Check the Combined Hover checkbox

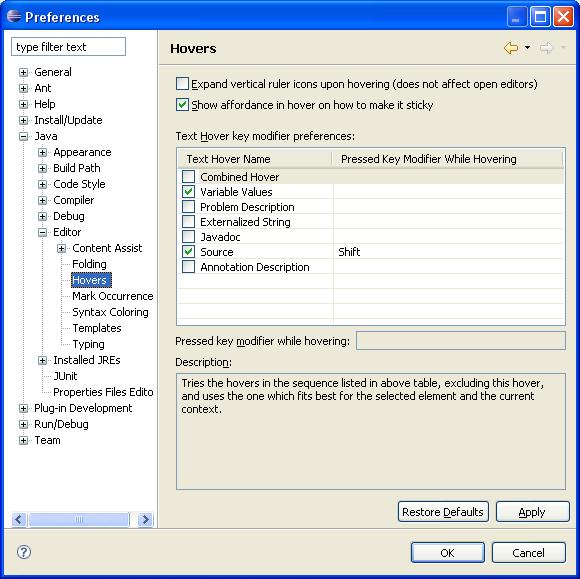pyautogui.click(x=188, y=177)
